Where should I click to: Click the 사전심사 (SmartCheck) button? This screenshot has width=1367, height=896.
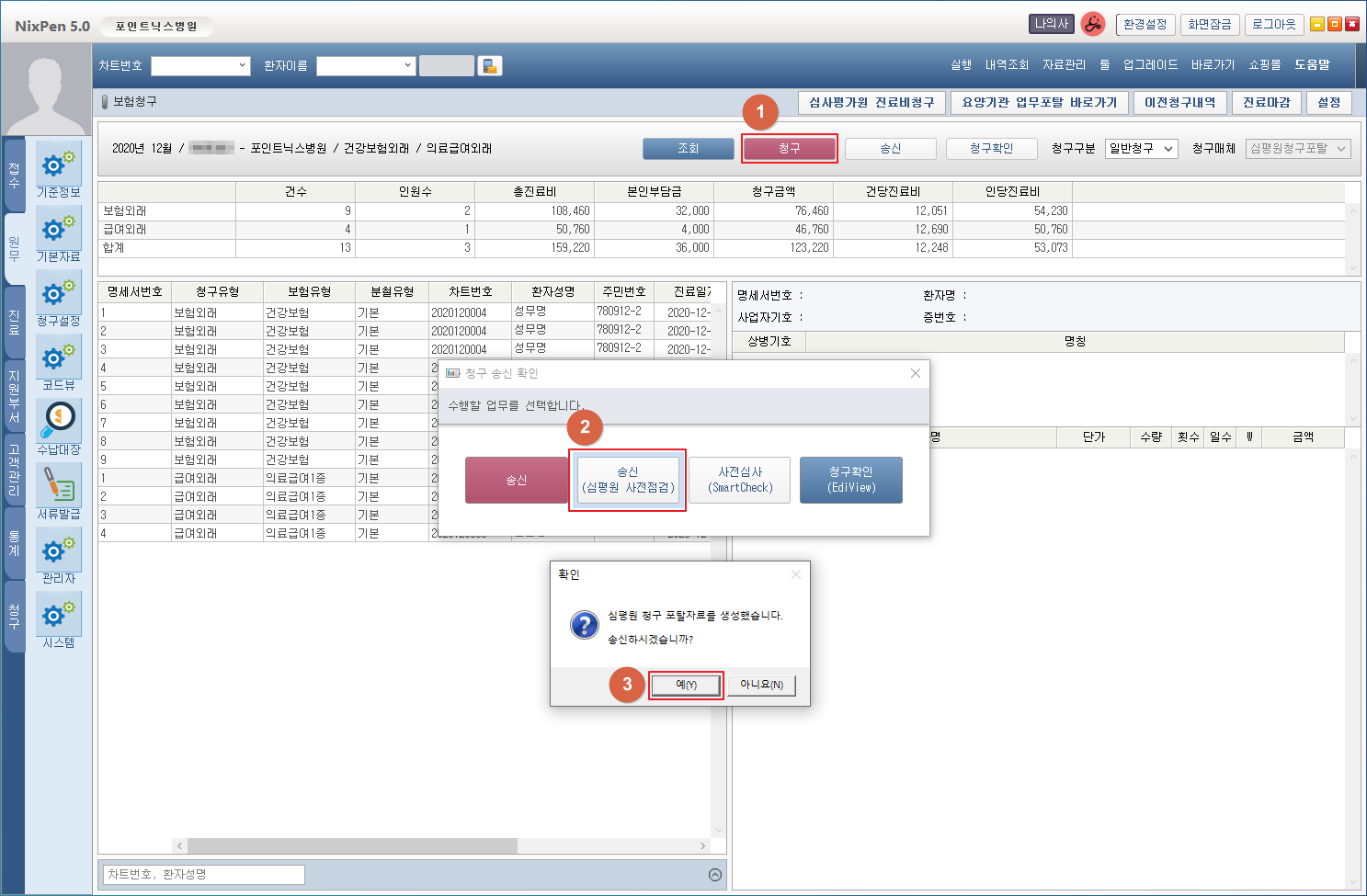click(x=739, y=480)
